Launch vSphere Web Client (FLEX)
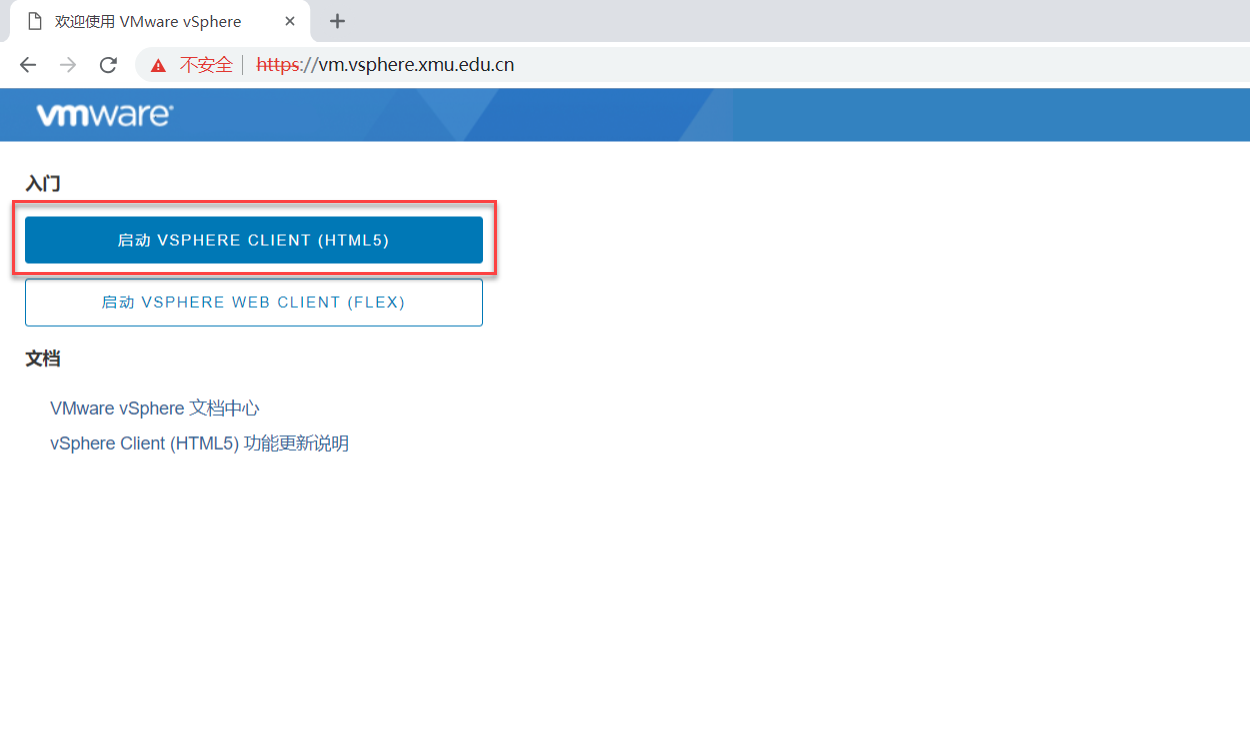This screenshot has width=1250, height=750. pos(253,302)
